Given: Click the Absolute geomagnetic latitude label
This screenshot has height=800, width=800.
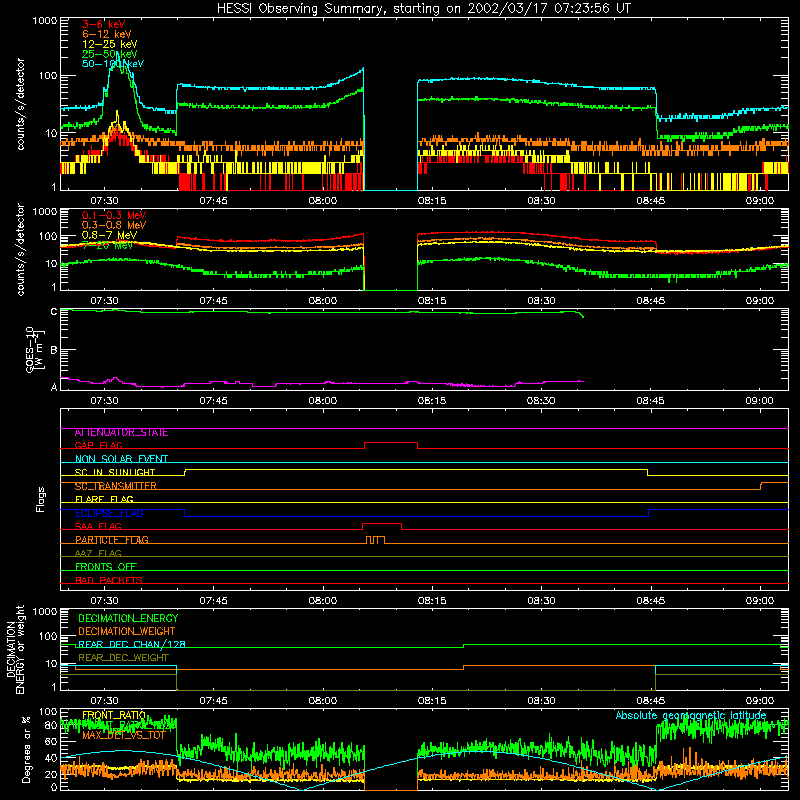Looking at the screenshot, I should [x=691, y=716].
